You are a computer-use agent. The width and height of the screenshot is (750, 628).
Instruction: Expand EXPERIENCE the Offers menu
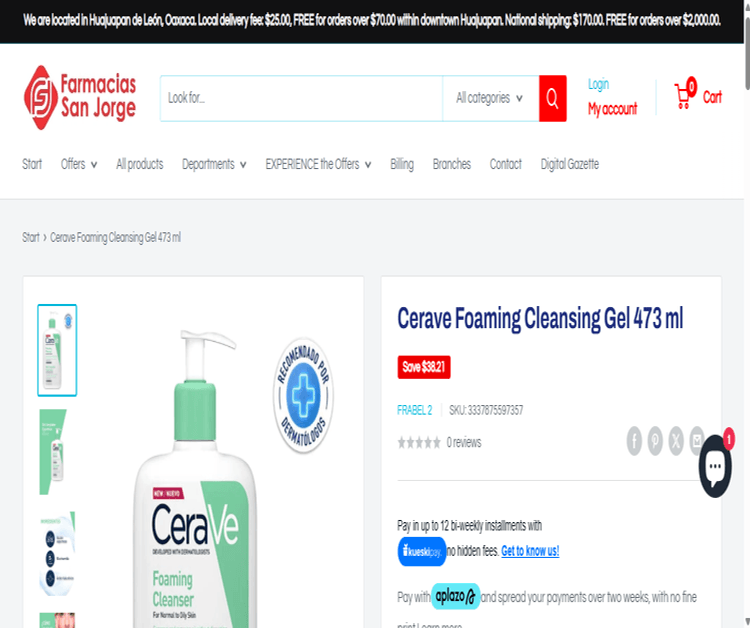tap(318, 165)
